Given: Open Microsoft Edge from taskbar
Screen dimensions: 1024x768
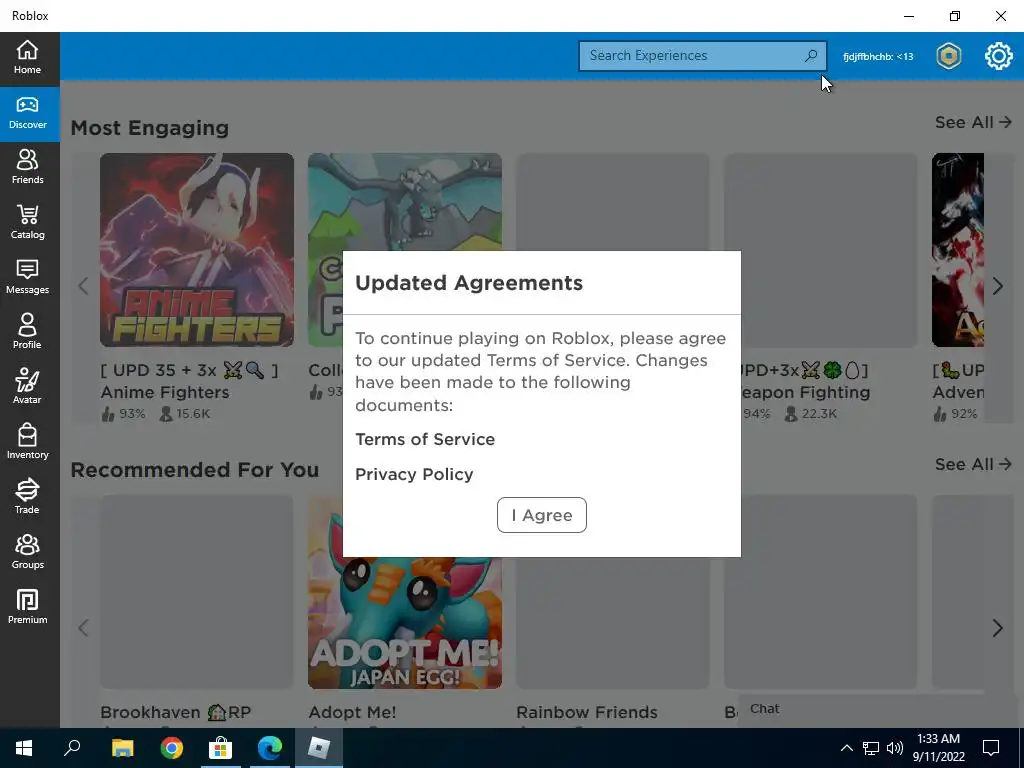Looking at the screenshot, I should [270, 748].
